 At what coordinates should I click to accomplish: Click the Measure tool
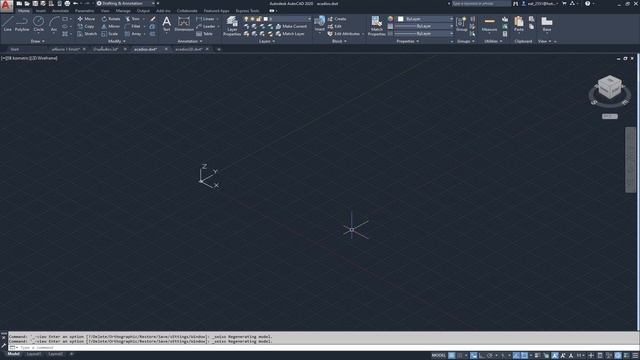[489, 24]
